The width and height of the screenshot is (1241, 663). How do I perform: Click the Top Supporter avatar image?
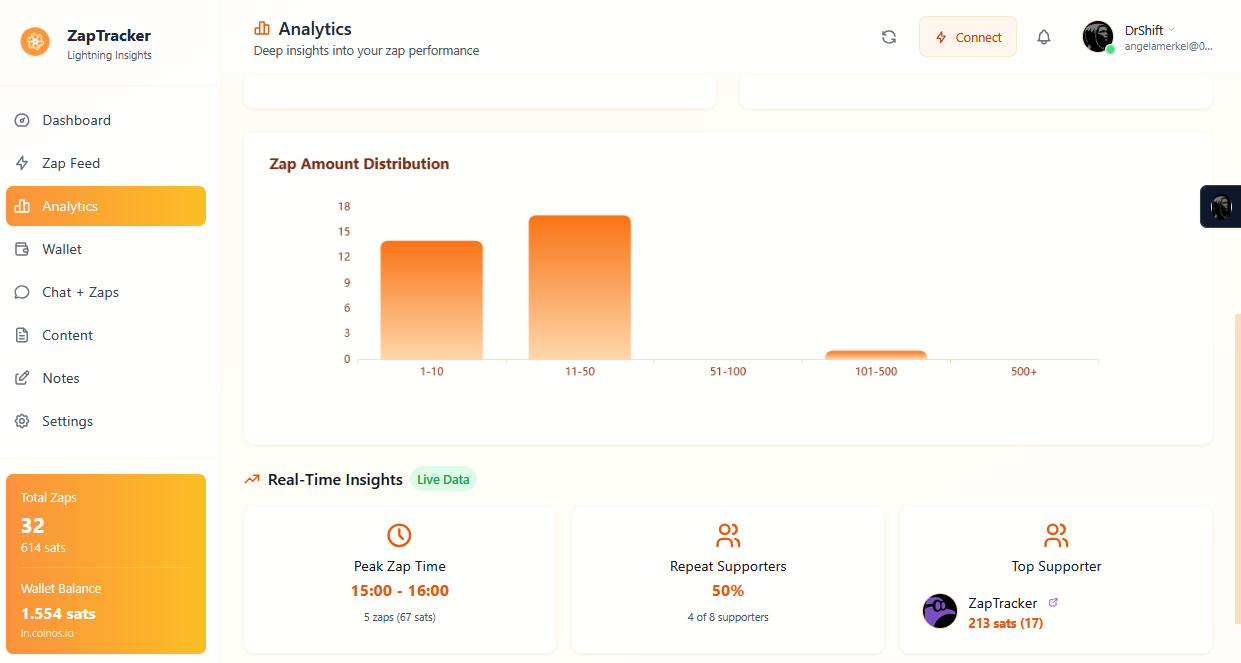pos(939,611)
